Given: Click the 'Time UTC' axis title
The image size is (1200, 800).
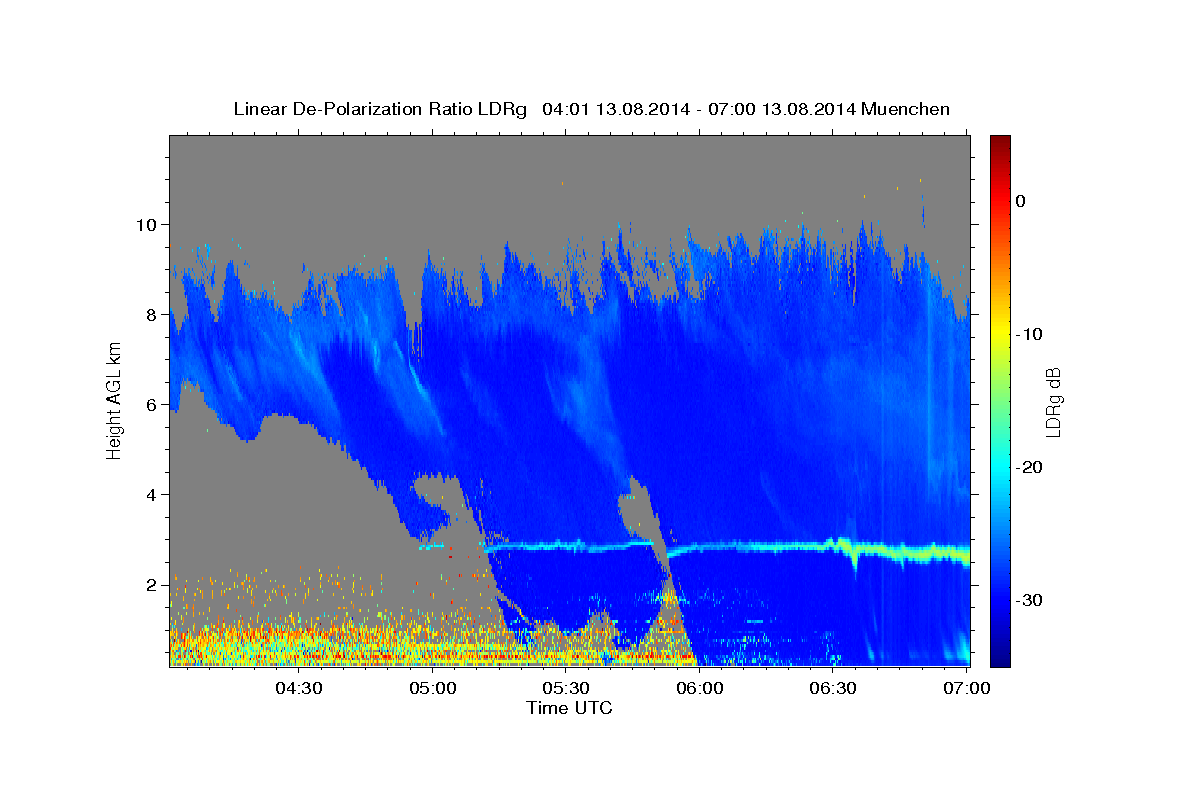Looking at the screenshot, I should click(569, 708).
